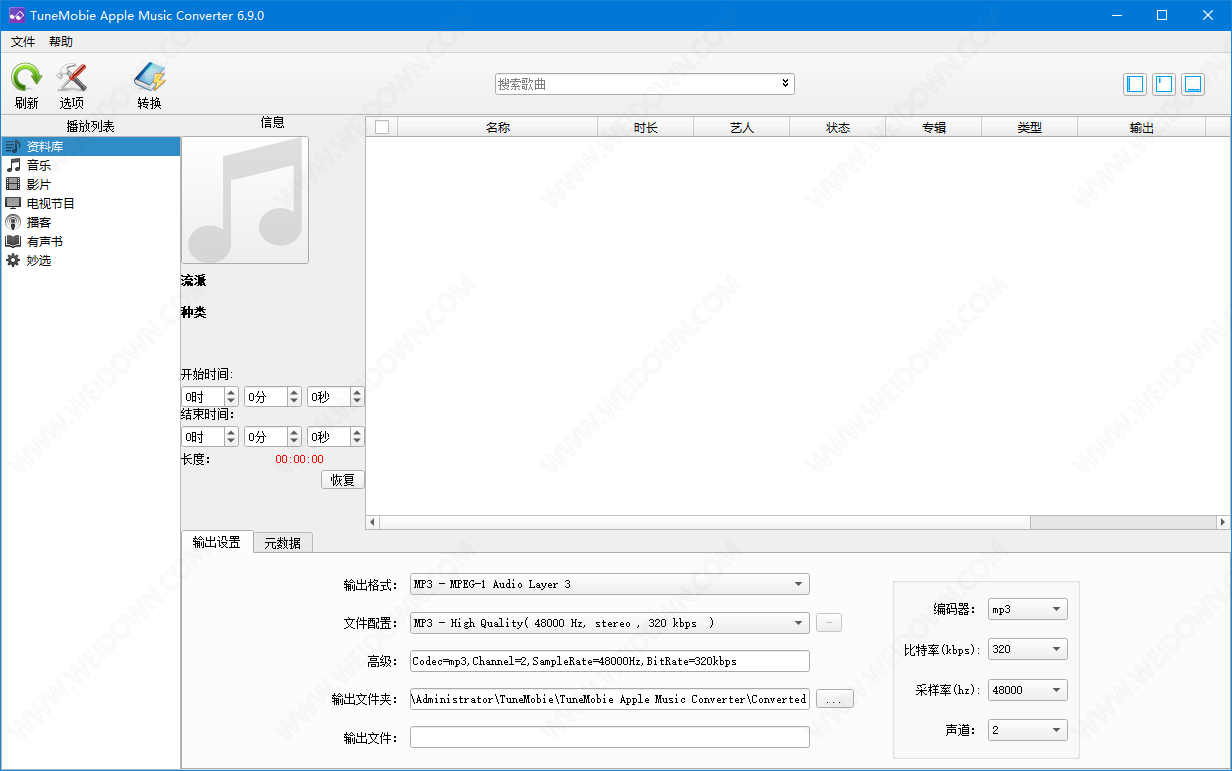Viewport: 1232px width, 771px height.
Task: Click the minus button beside profile dropdown
Action: pyautogui.click(x=829, y=623)
